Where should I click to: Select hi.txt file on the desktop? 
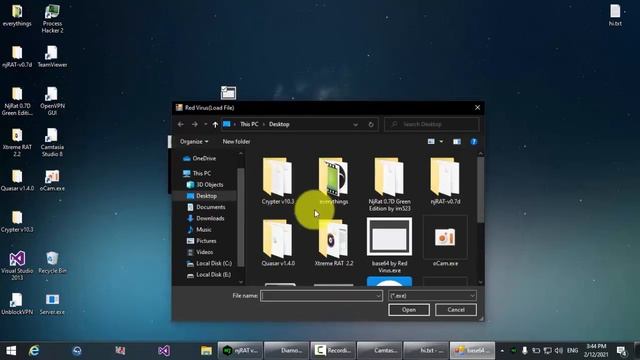pos(615,15)
